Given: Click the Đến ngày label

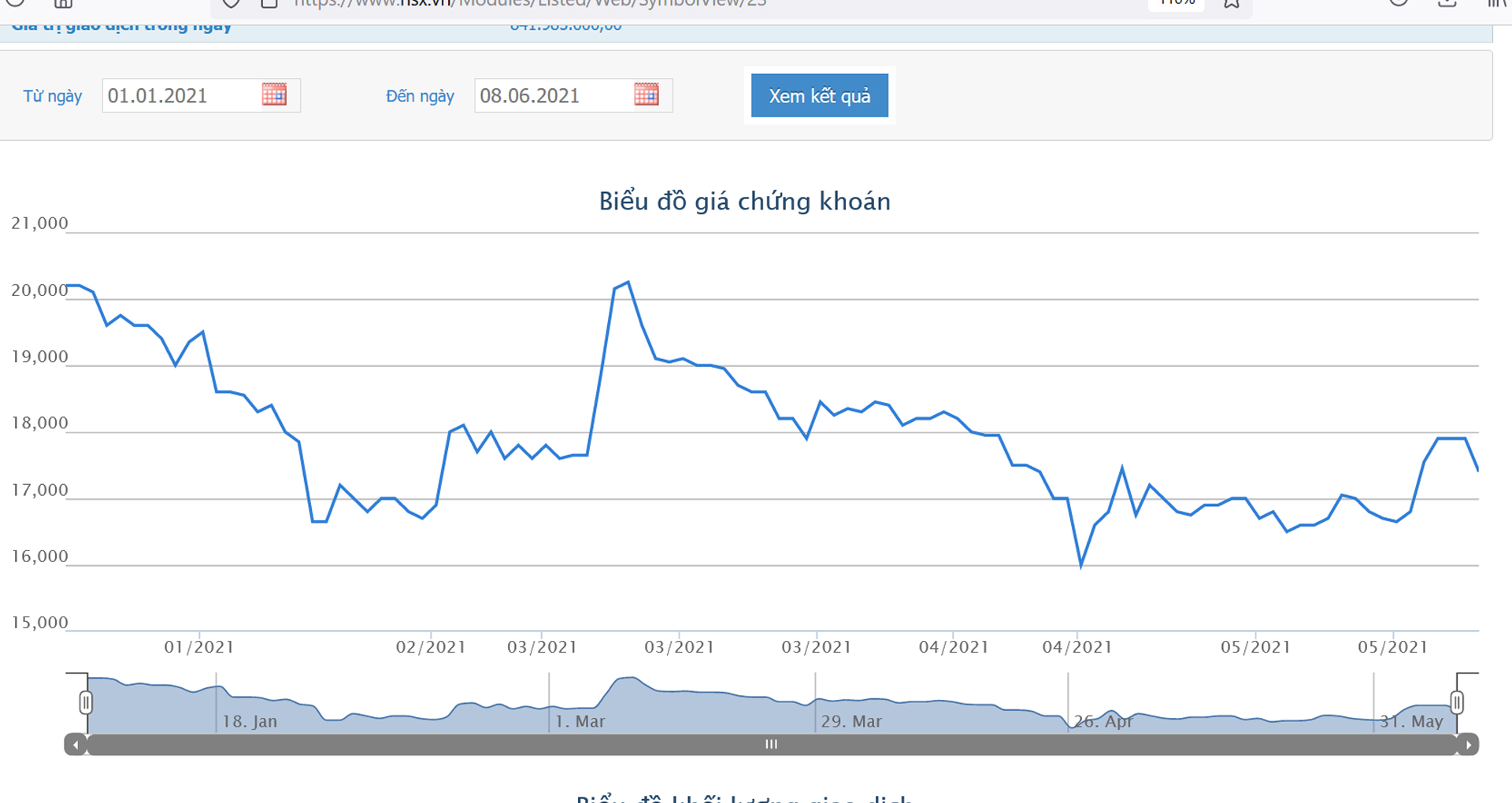Looking at the screenshot, I should [420, 96].
